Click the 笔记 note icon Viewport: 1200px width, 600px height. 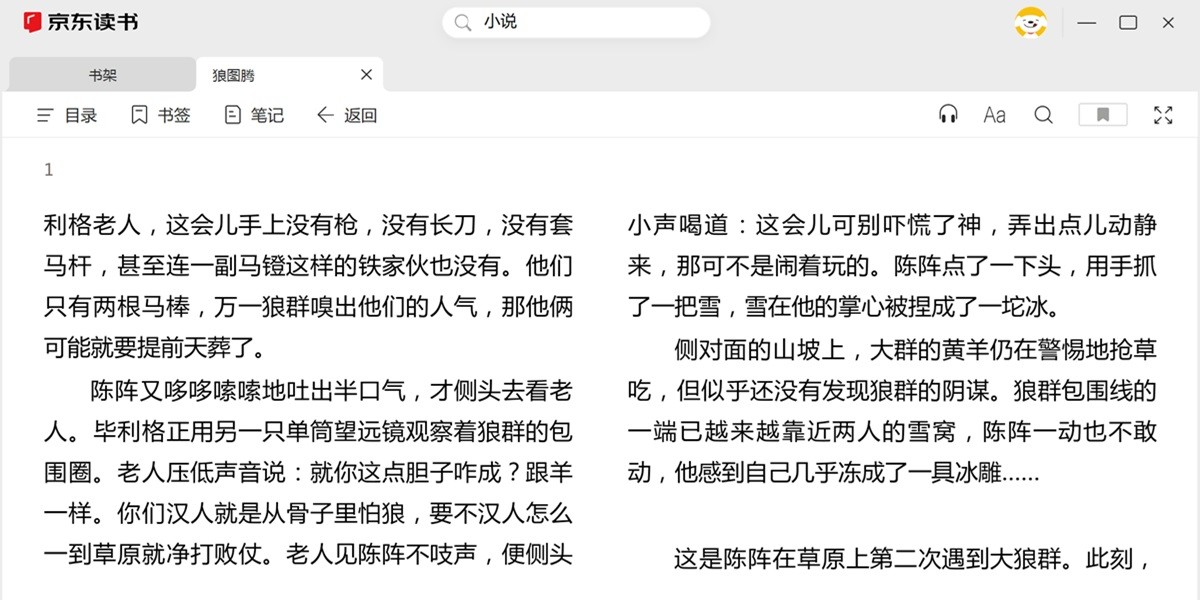(233, 115)
